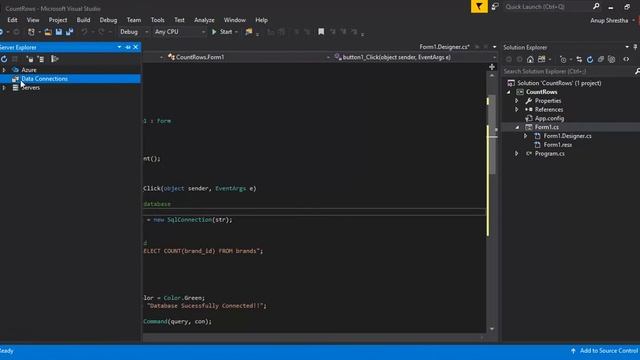Click Connect to Database icon in Server Explorer
640x360 pixels.
30,59
